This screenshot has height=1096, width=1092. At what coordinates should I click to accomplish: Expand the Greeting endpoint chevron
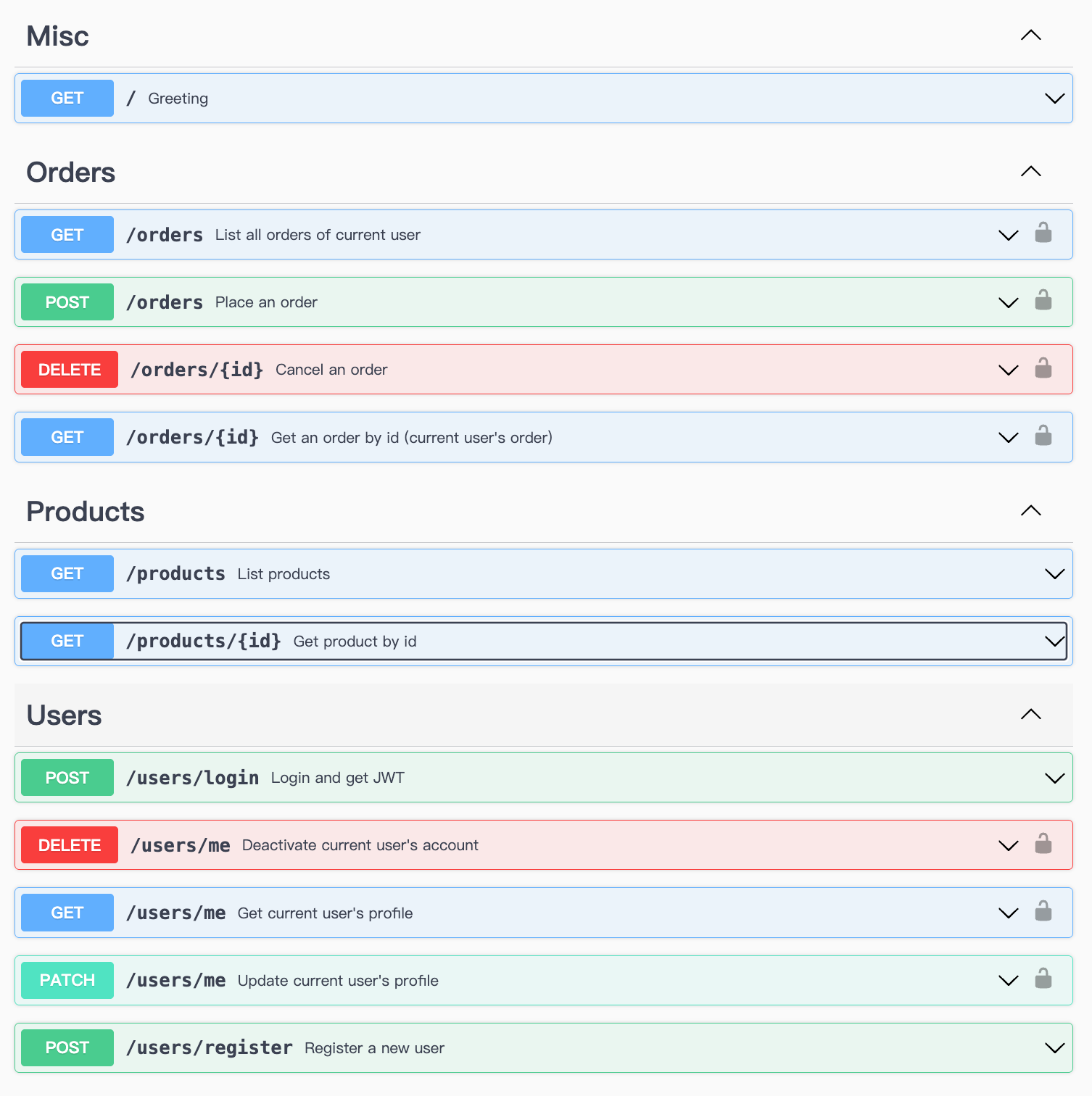click(1054, 99)
